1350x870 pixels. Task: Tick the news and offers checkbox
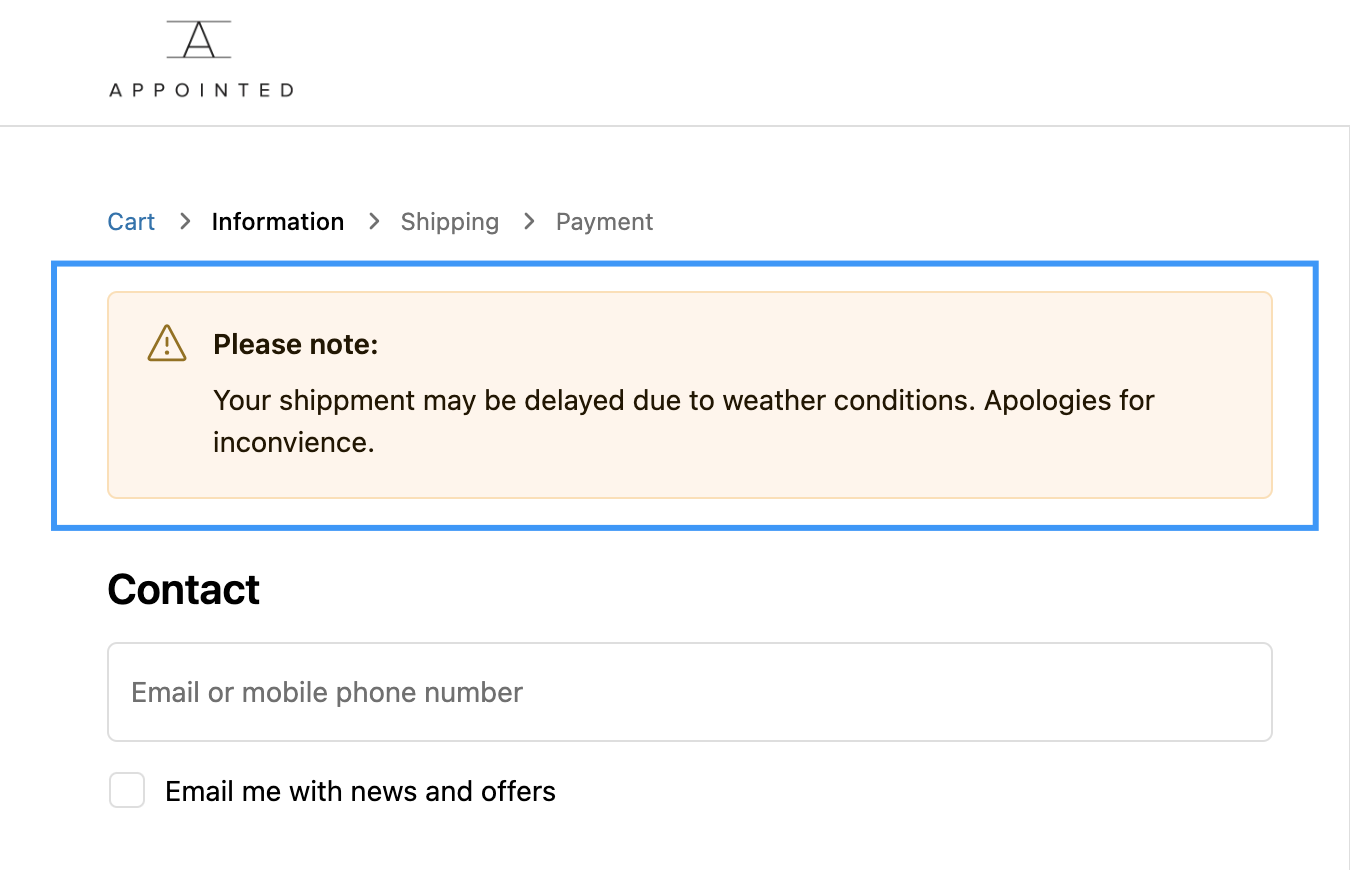click(127, 790)
